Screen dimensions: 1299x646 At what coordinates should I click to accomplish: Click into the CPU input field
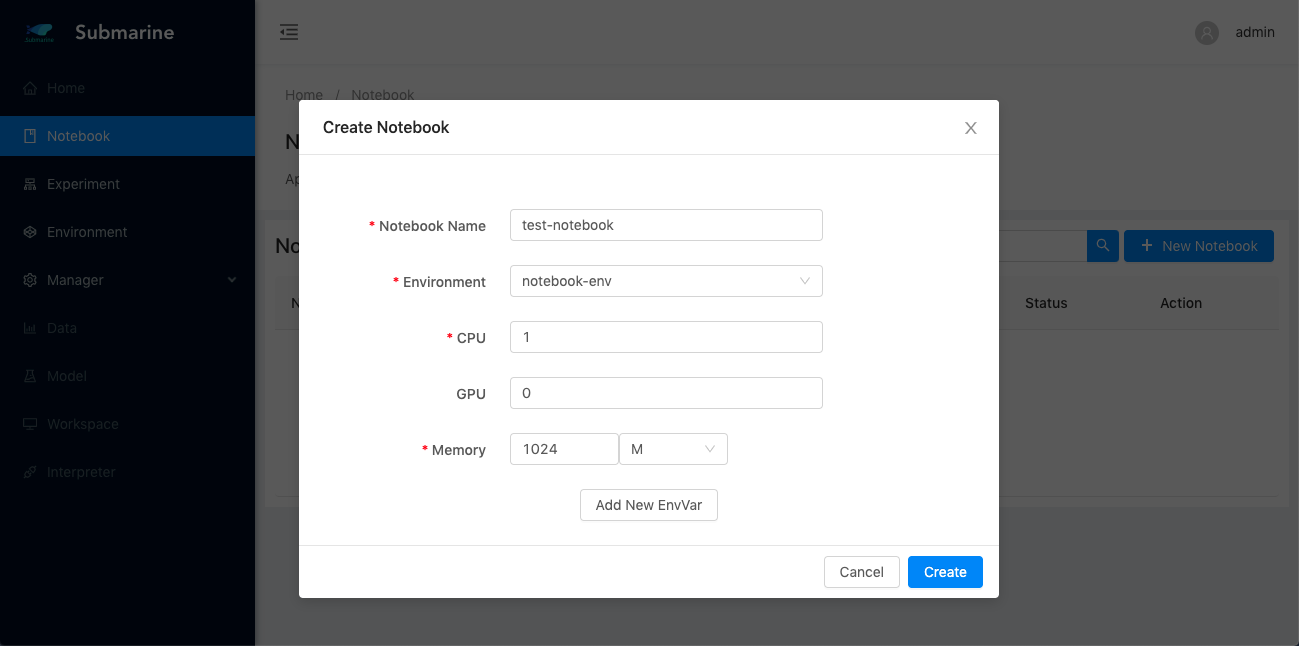(x=665, y=337)
